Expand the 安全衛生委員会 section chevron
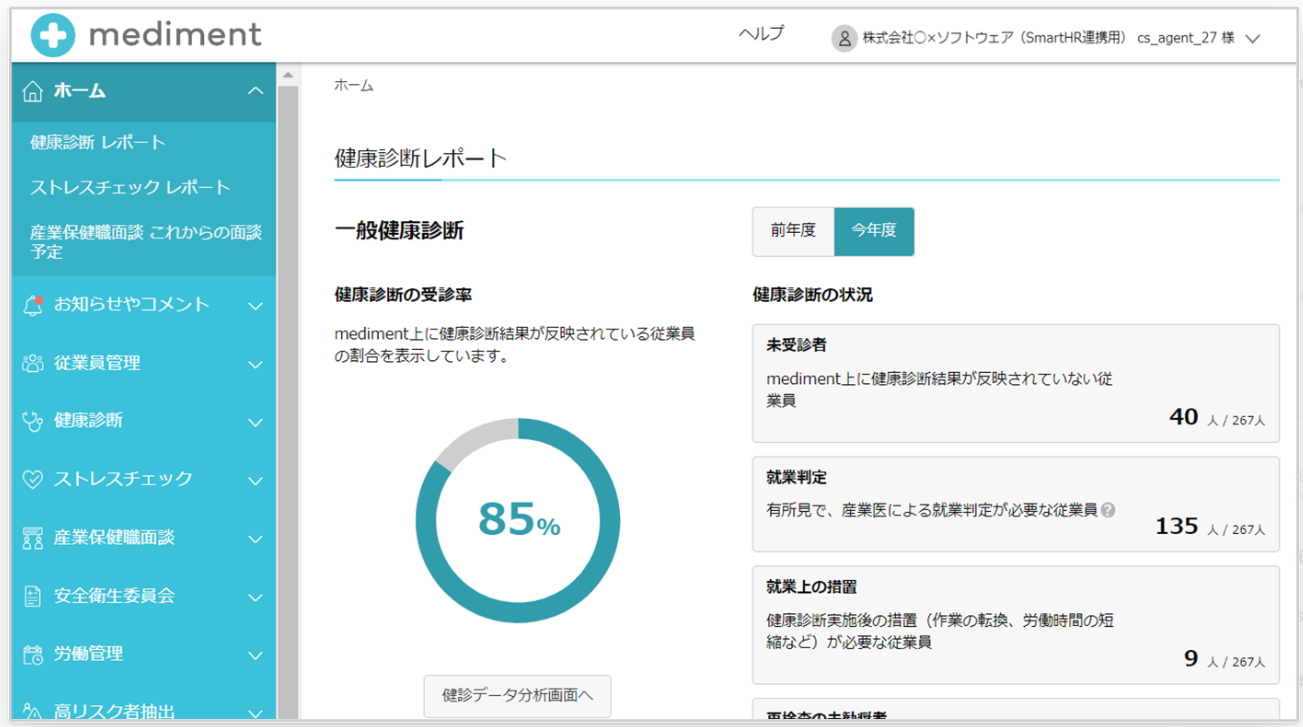Viewport: 1303px width, 727px height. coord(255,597)
